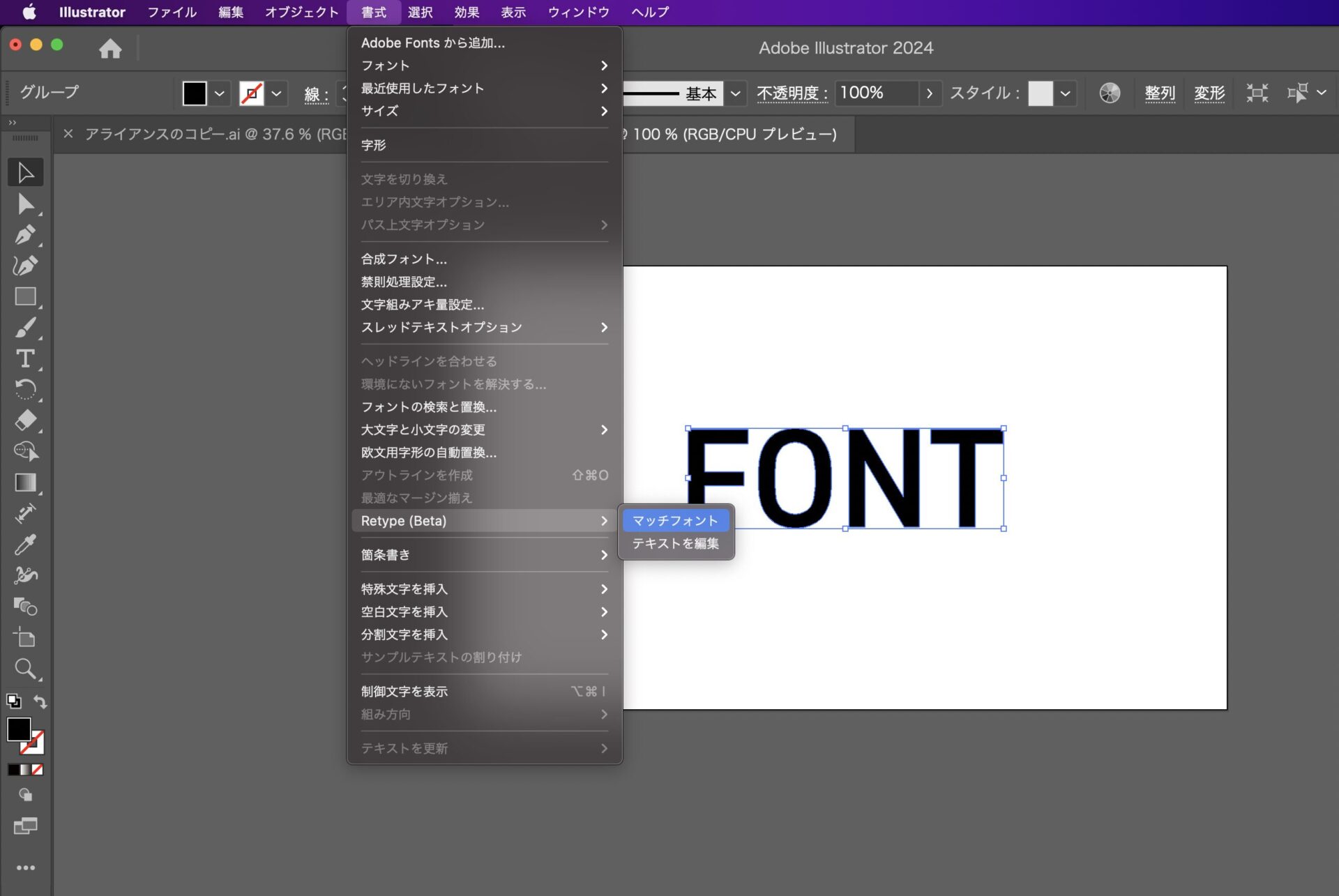This screenshot has width=1339, height=896.
Task: Open the スタイル swatch dropdown
Action: coord(1065,93)
